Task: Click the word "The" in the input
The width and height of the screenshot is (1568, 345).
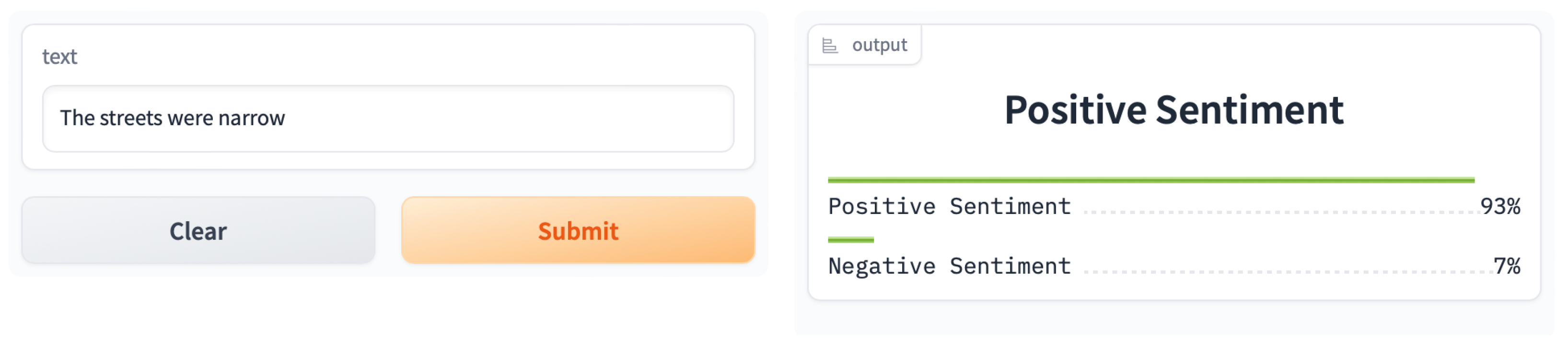Action: point(77,118)
